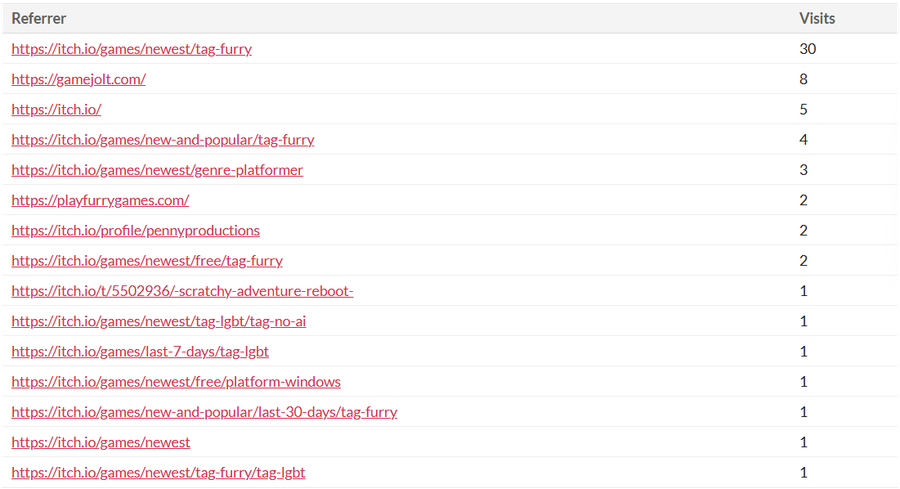Open the newest/tag-furry/tag-lgbt link
This screenshot has height=489, width=900.
point(165,472)
